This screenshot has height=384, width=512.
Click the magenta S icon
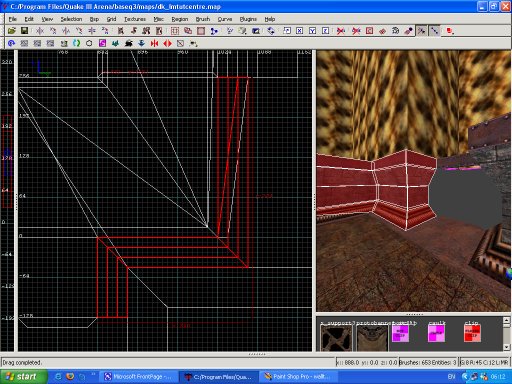click(102, 43)
